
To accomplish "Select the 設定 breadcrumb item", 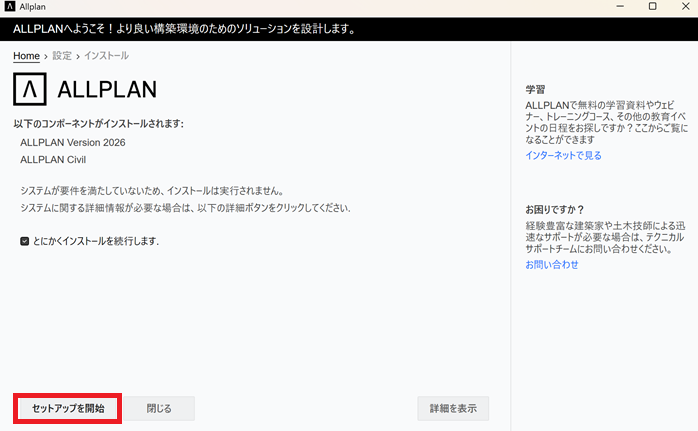I will tap(62, 56).
